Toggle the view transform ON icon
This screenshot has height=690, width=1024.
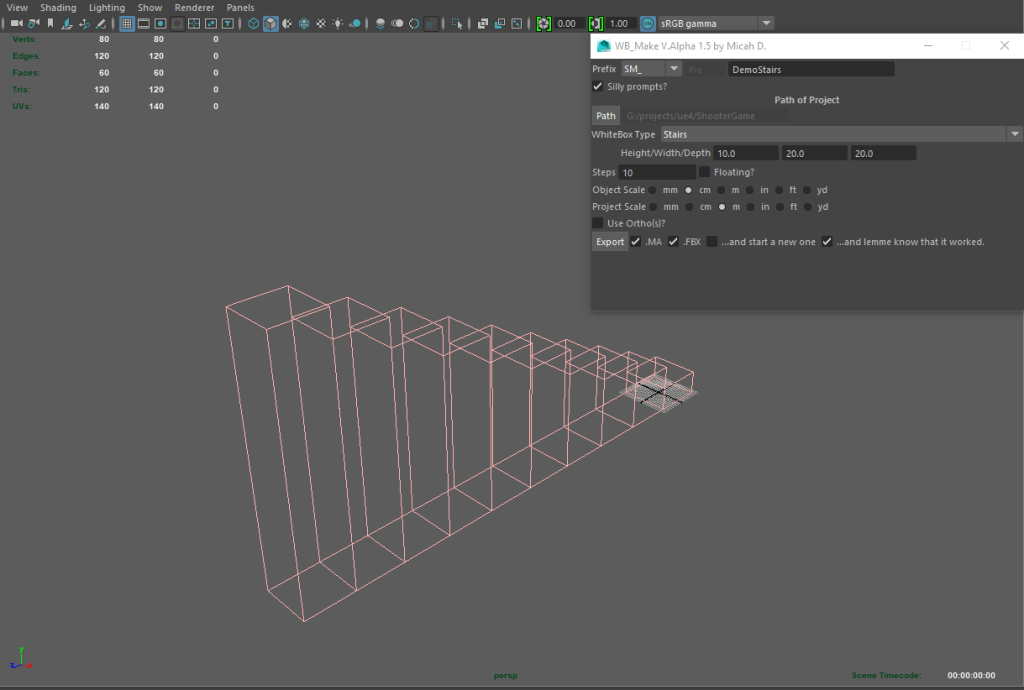pos(648,23)
